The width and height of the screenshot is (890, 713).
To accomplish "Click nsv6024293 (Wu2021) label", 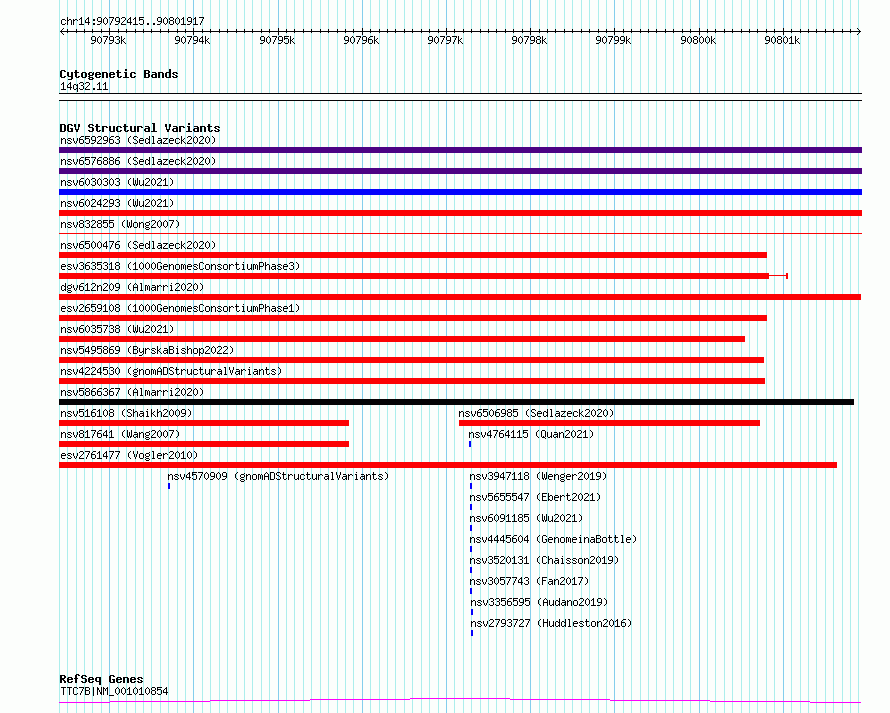I will click(117, 203).
